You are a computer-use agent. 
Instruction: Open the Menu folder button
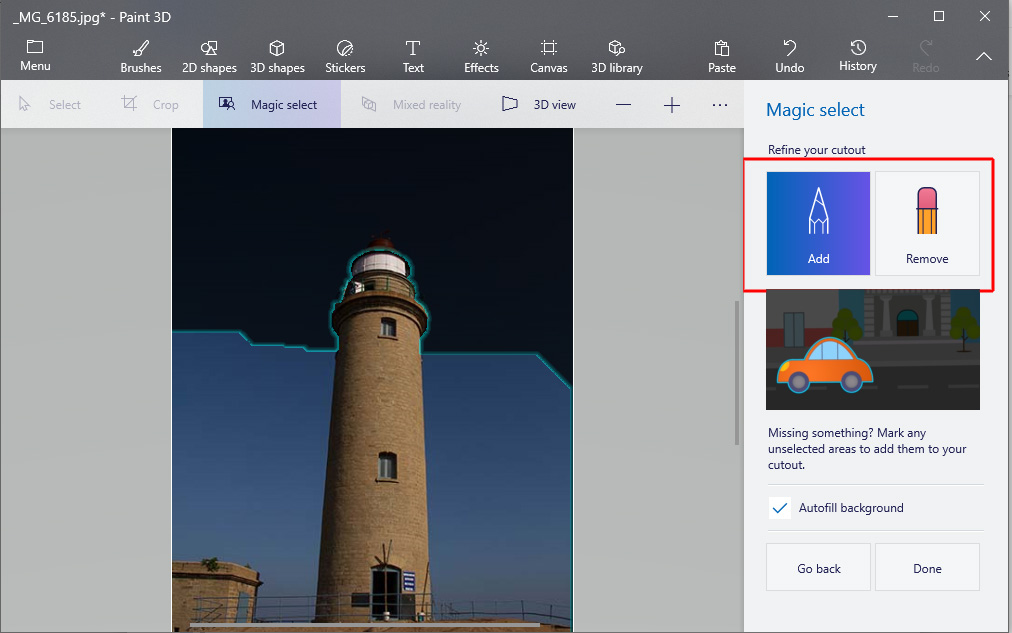tap(35, 56)
